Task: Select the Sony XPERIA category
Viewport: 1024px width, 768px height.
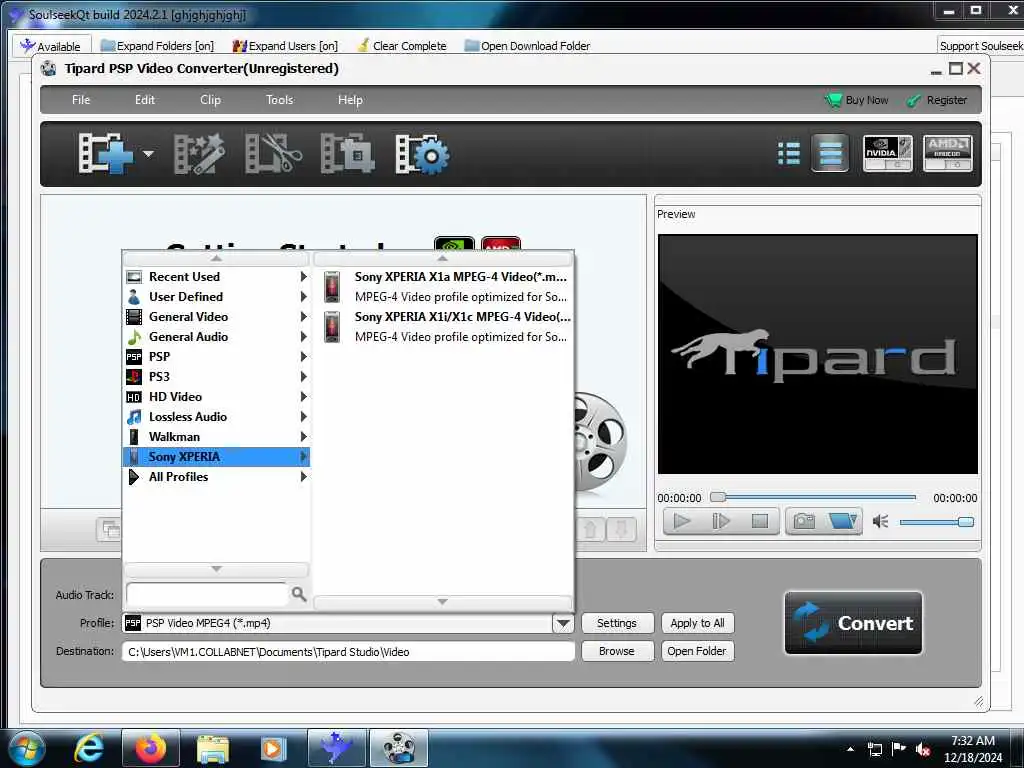Action: [x=216, y=457]
